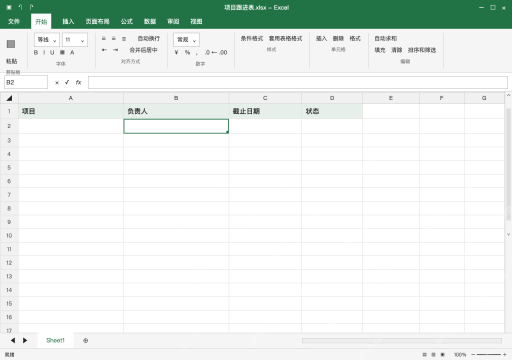
Task: Select cell containing 项目
Action: point(71,111)
